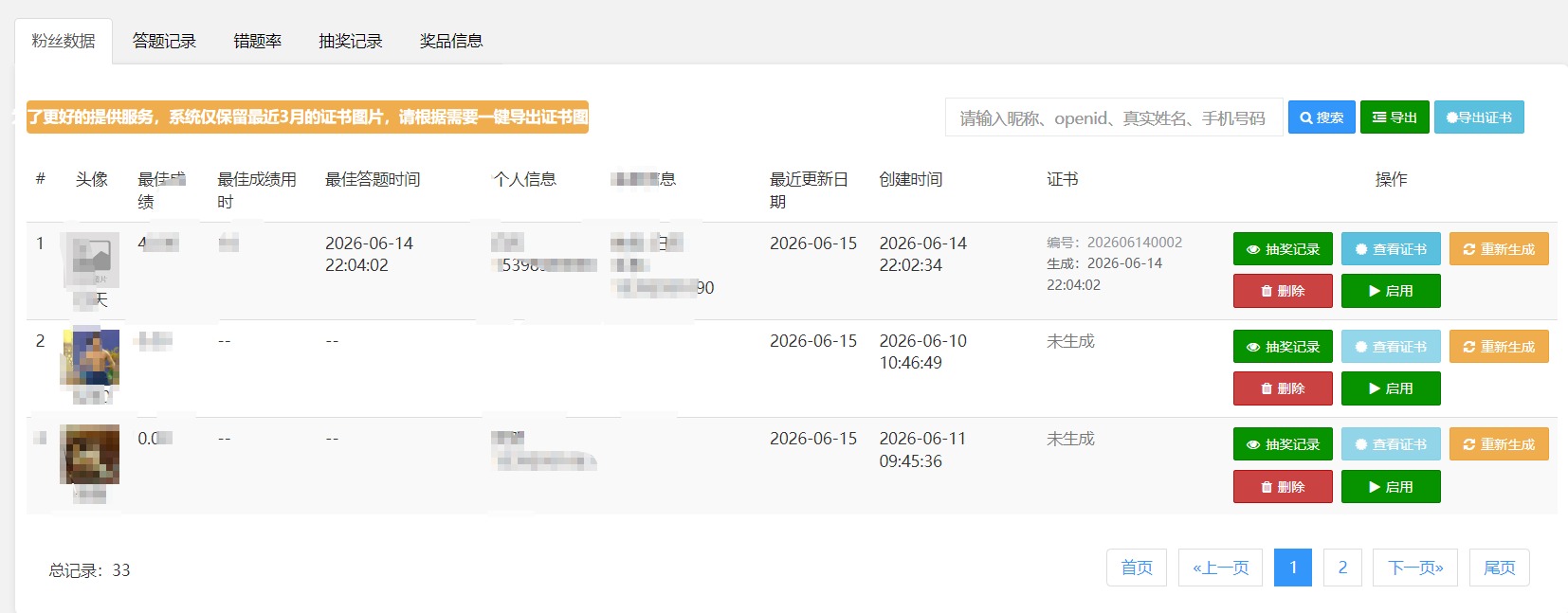Image resolution: width=1568 pixels, height=613 pixels.
Task: Click the 证书 column header
Action: pyautogui.click(x=1063, y=179)
